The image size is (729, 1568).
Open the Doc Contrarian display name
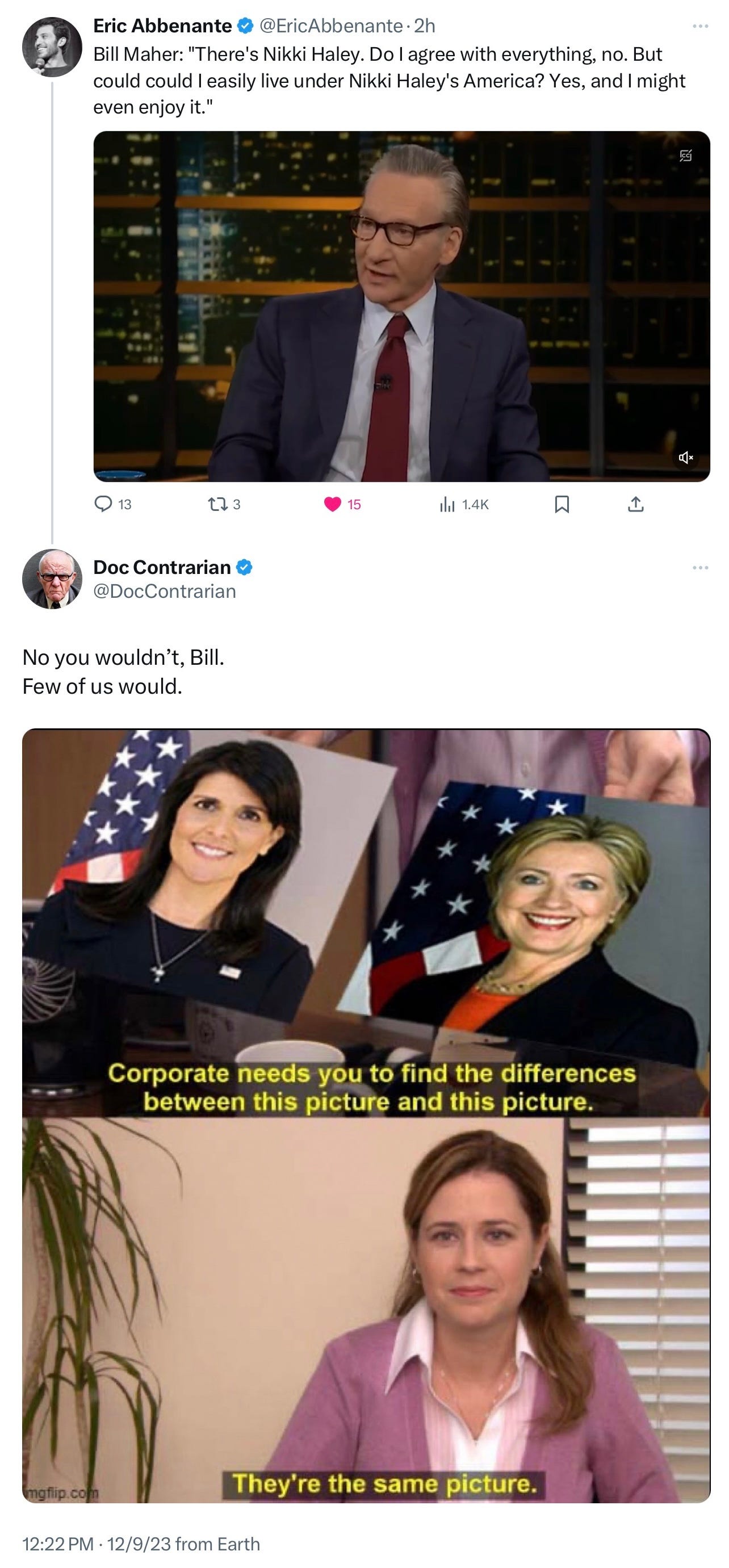click(162, 567)
